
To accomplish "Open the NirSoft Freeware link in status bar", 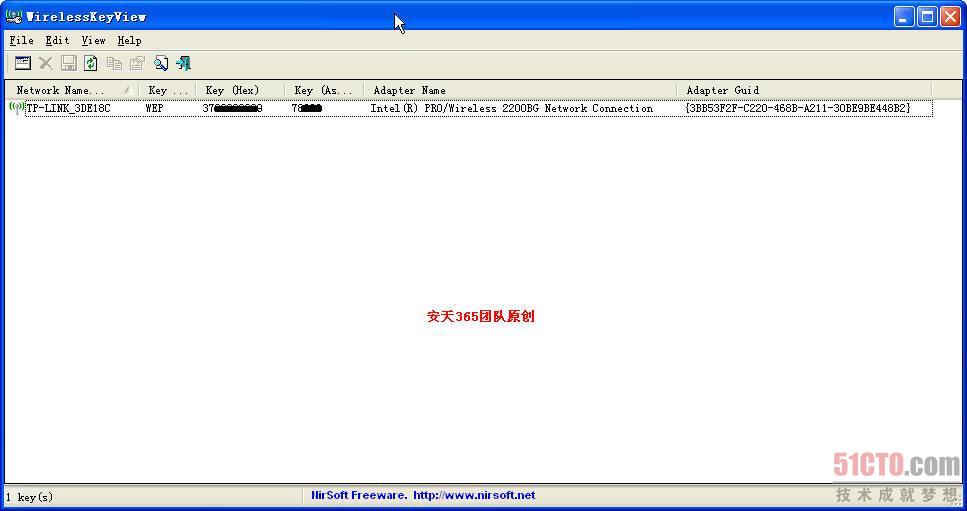I will [423, 495].
